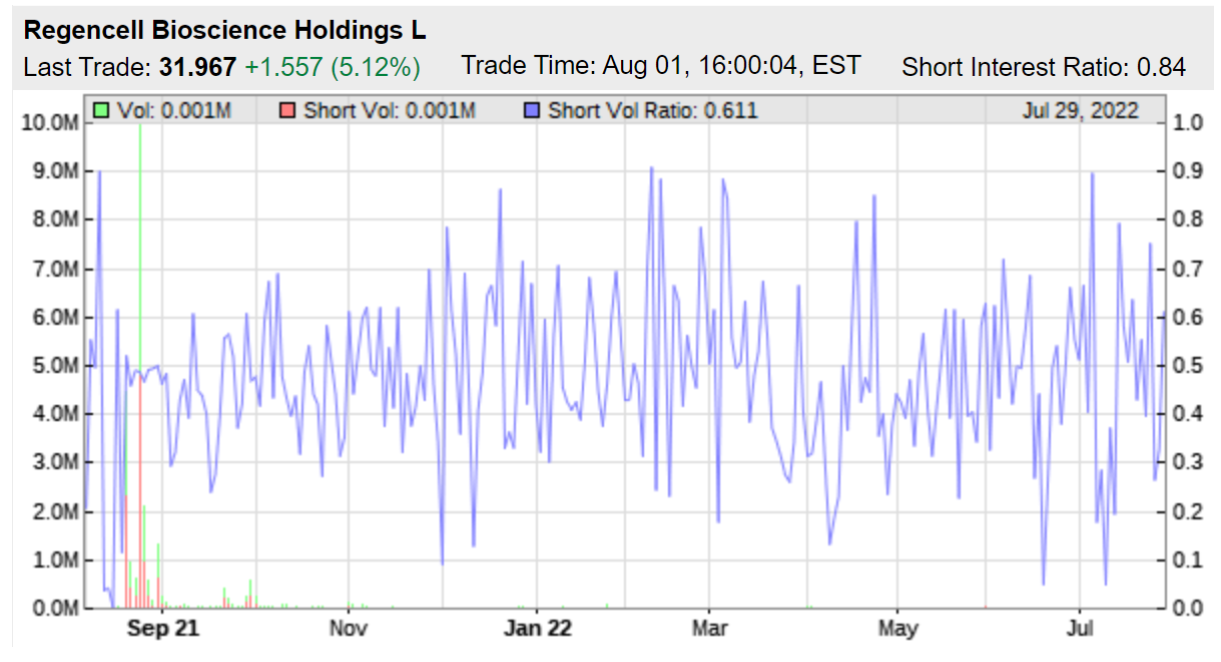Viewport: 1221px width, 662px height.
Task: Click the Short Vol Ratio: 0.611 legend label
Action: point(653,110)
